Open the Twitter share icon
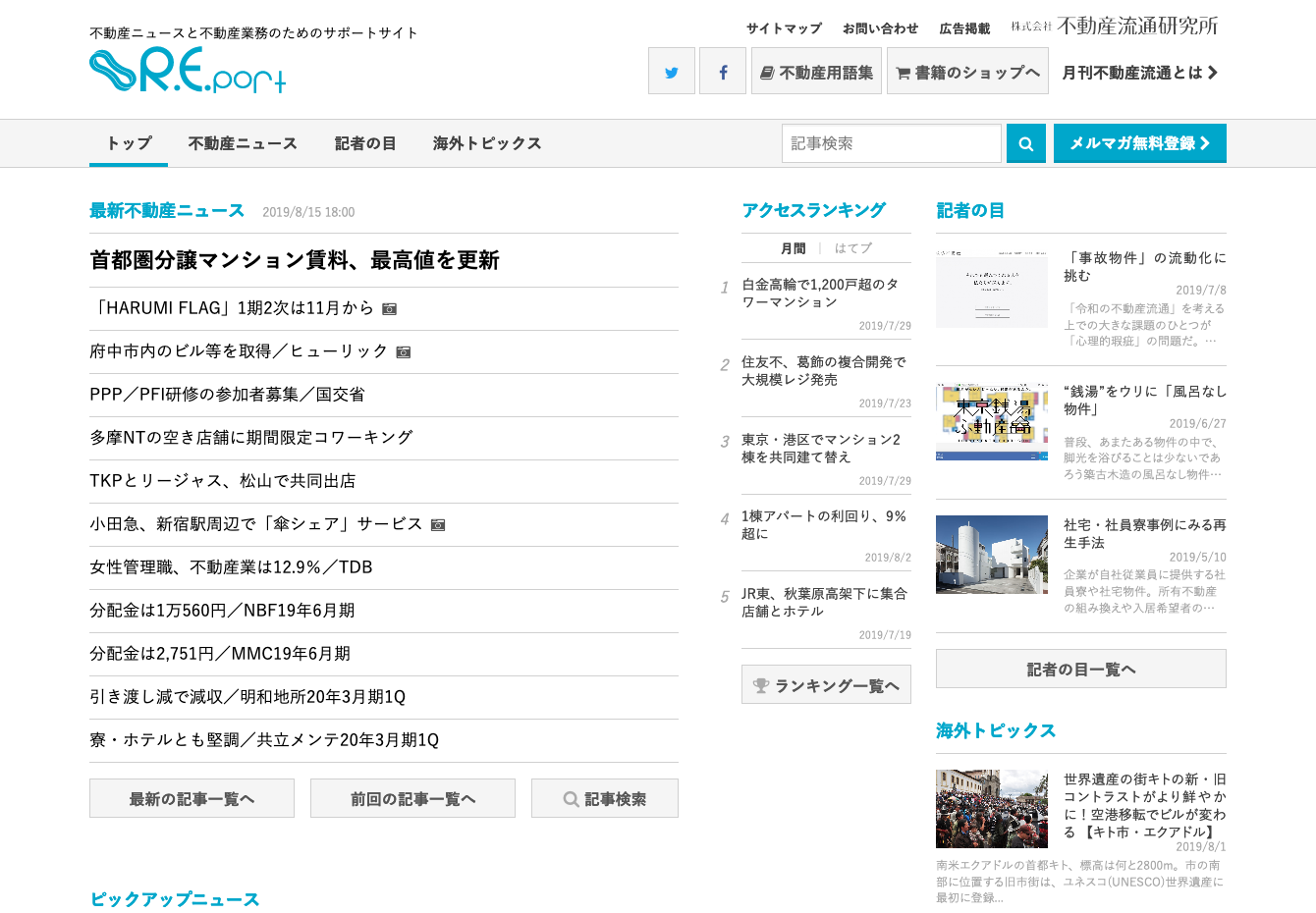 (672, 71)
